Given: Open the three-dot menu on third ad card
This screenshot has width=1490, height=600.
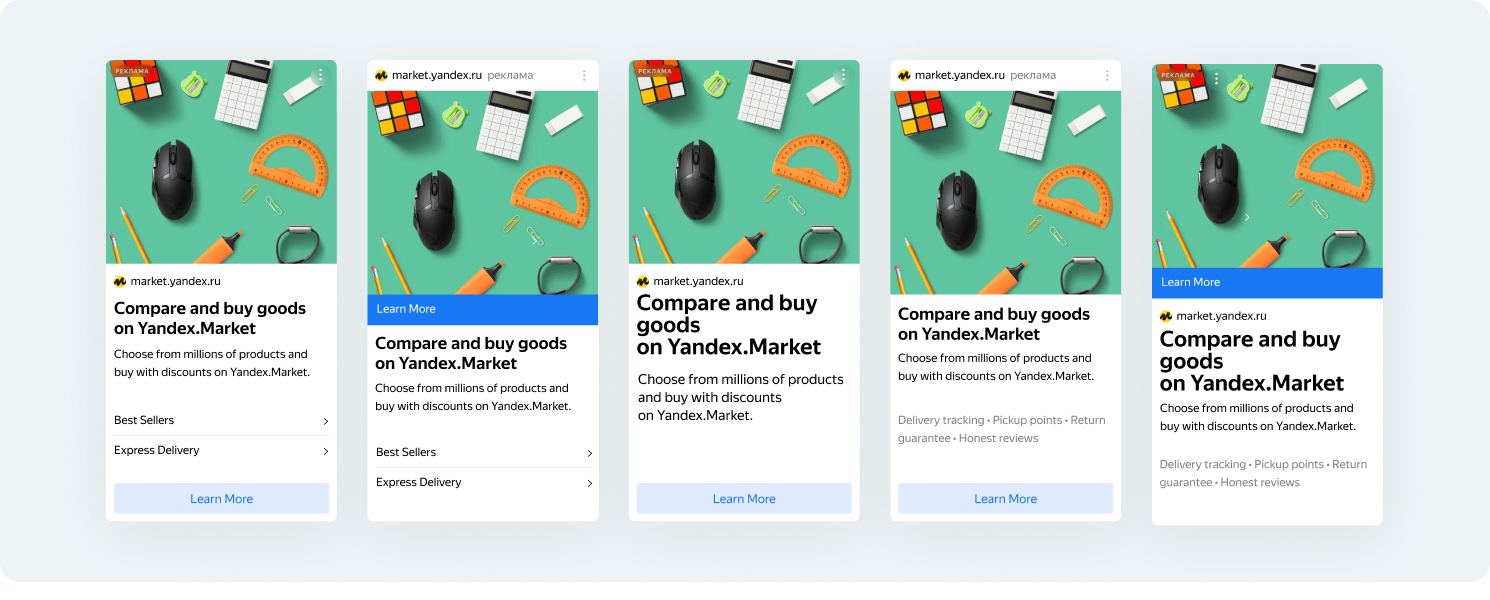Looking at the screenshot, I should (x=843, y=75).
